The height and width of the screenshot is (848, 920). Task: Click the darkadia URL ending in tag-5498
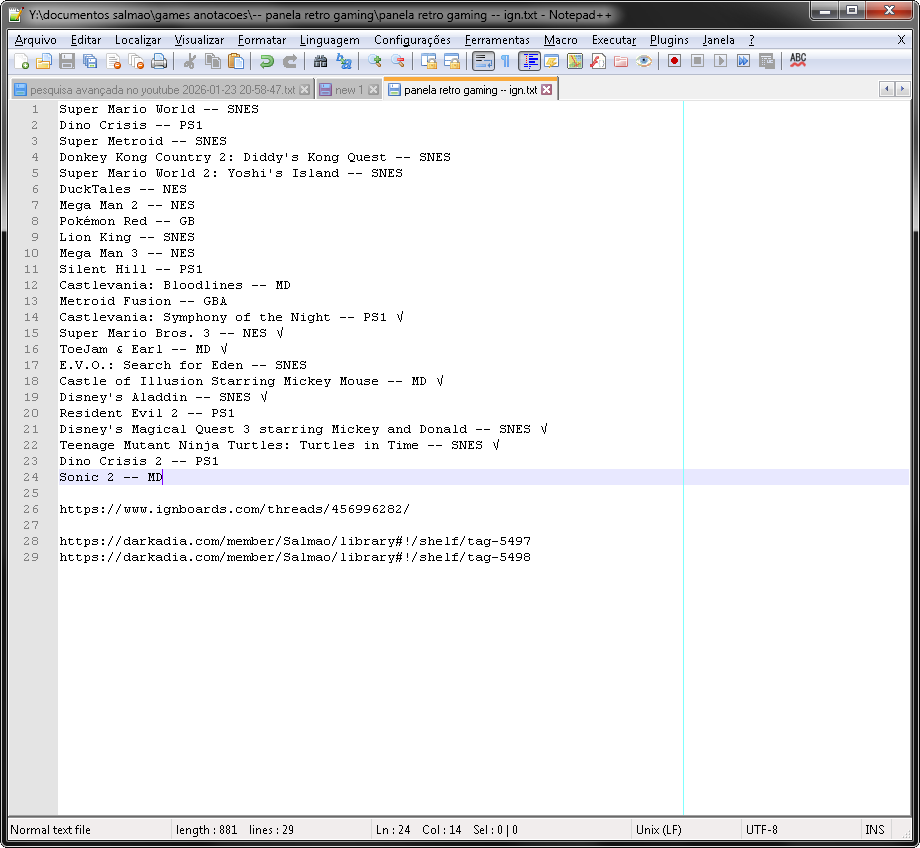[x=295, y=558]
